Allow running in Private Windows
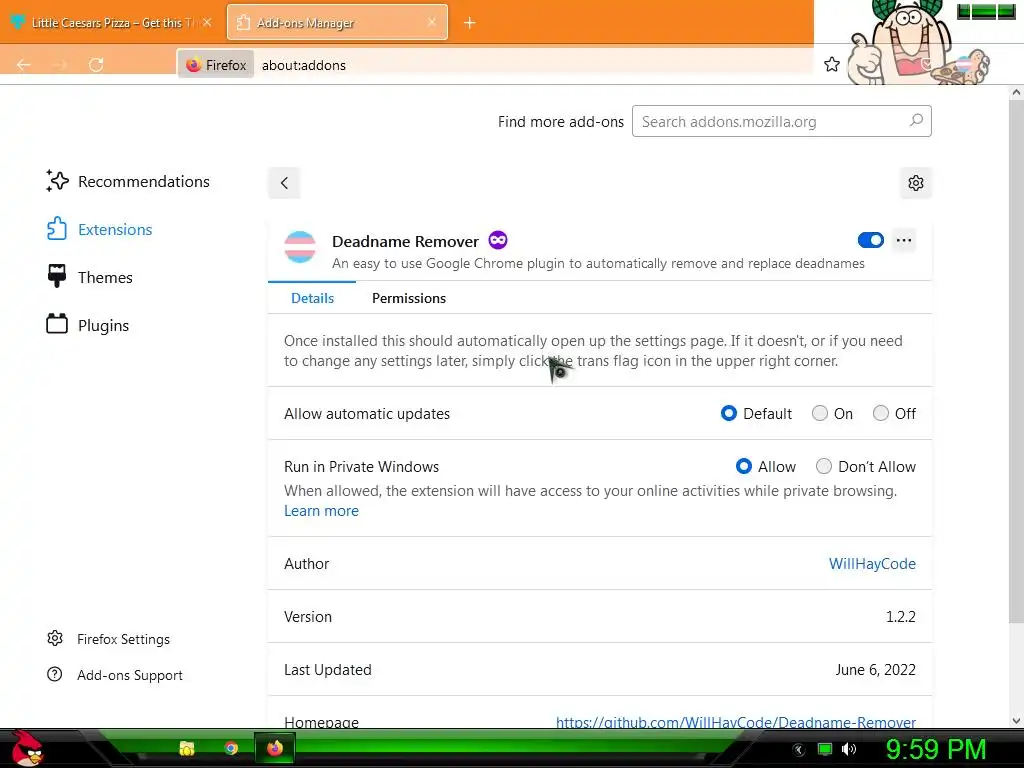1024x768 pixels. click(744, 466)
